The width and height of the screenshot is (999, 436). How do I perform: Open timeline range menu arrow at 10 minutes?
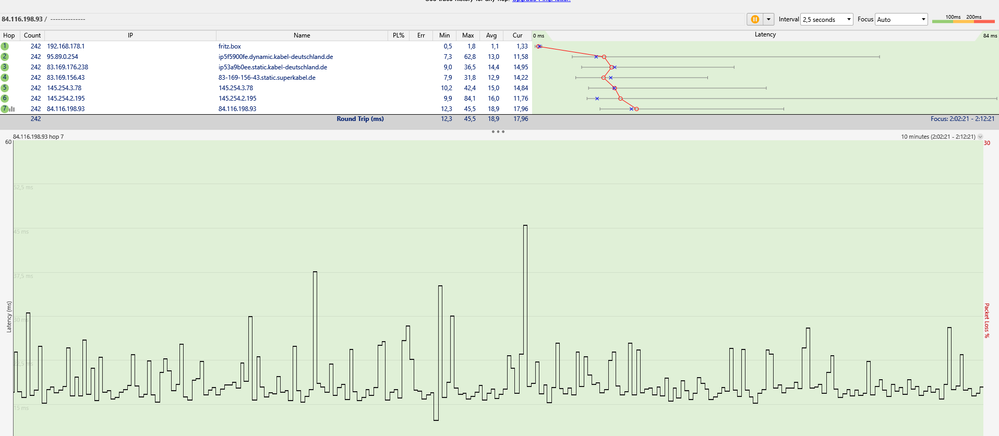980,137
